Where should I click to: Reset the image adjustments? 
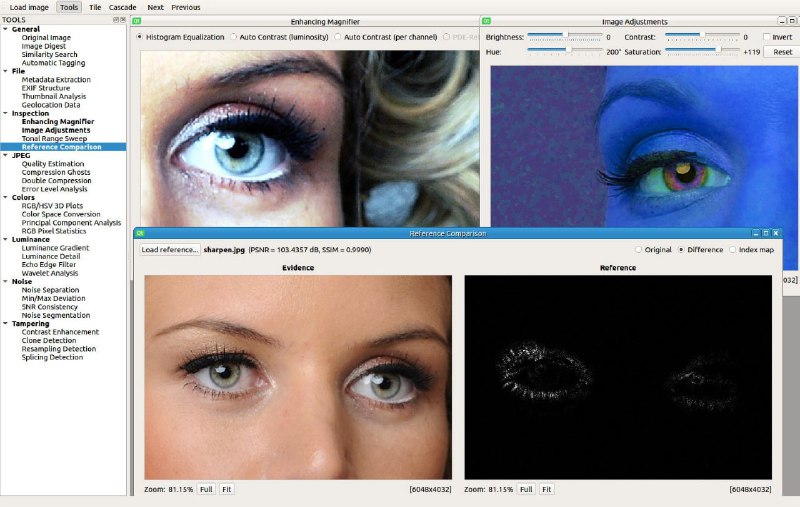[x=783, y=52]
